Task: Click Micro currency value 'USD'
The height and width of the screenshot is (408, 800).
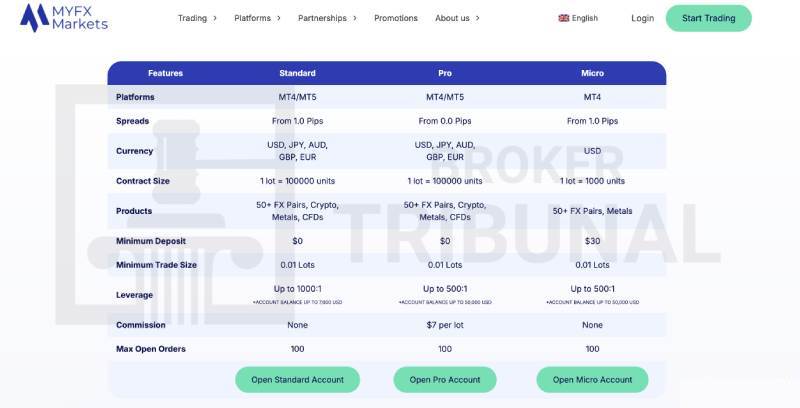Action: (592, 151)
